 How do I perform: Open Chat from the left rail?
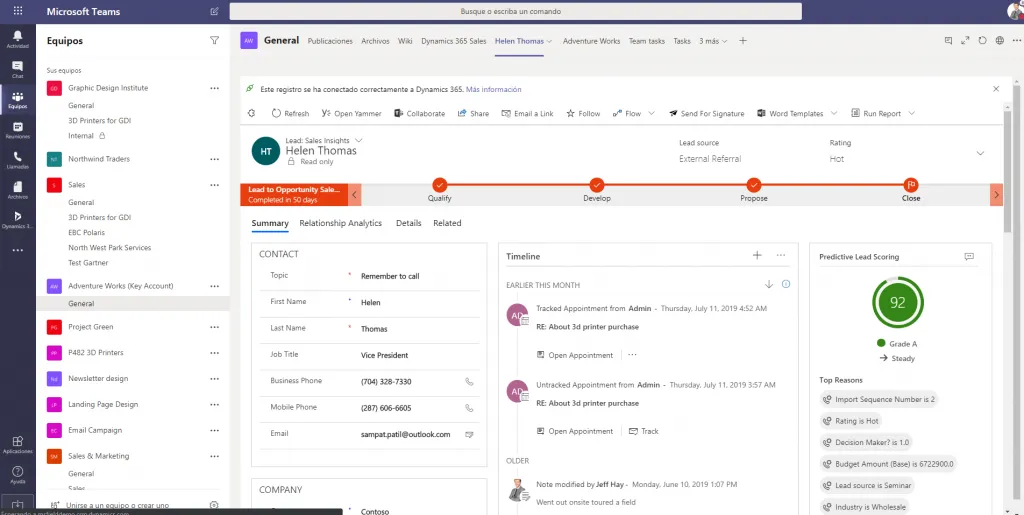[x=18, y=69]
